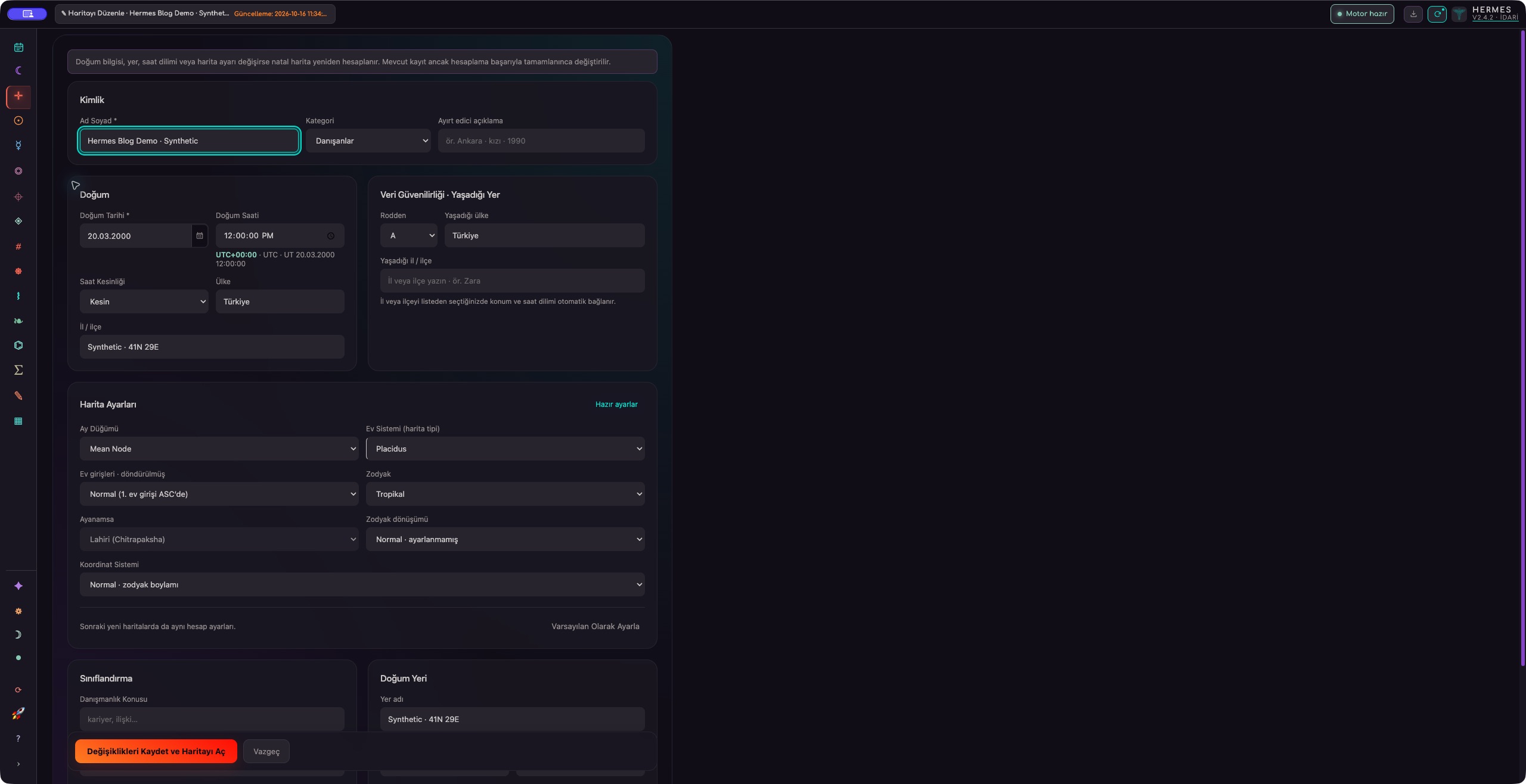Click the blue Mercury glyph sidebar icon
The width and height of the screenshot is (1526, 784).
click(18, 145)
